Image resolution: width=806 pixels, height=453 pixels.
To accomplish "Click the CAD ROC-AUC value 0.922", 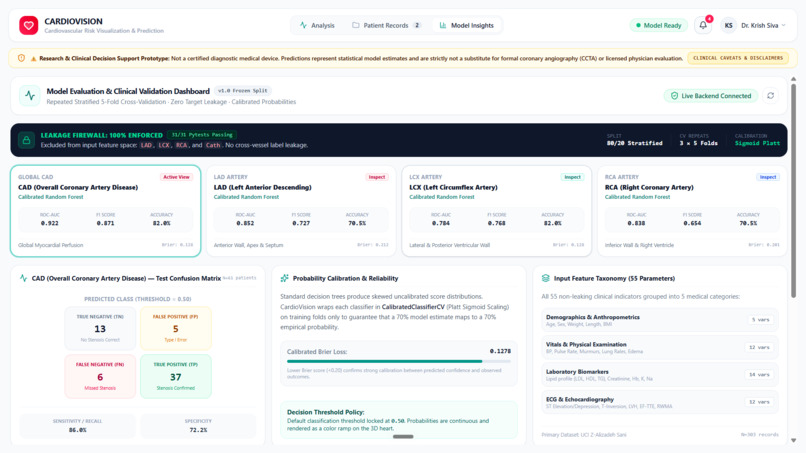I will [x=49, y=223].
